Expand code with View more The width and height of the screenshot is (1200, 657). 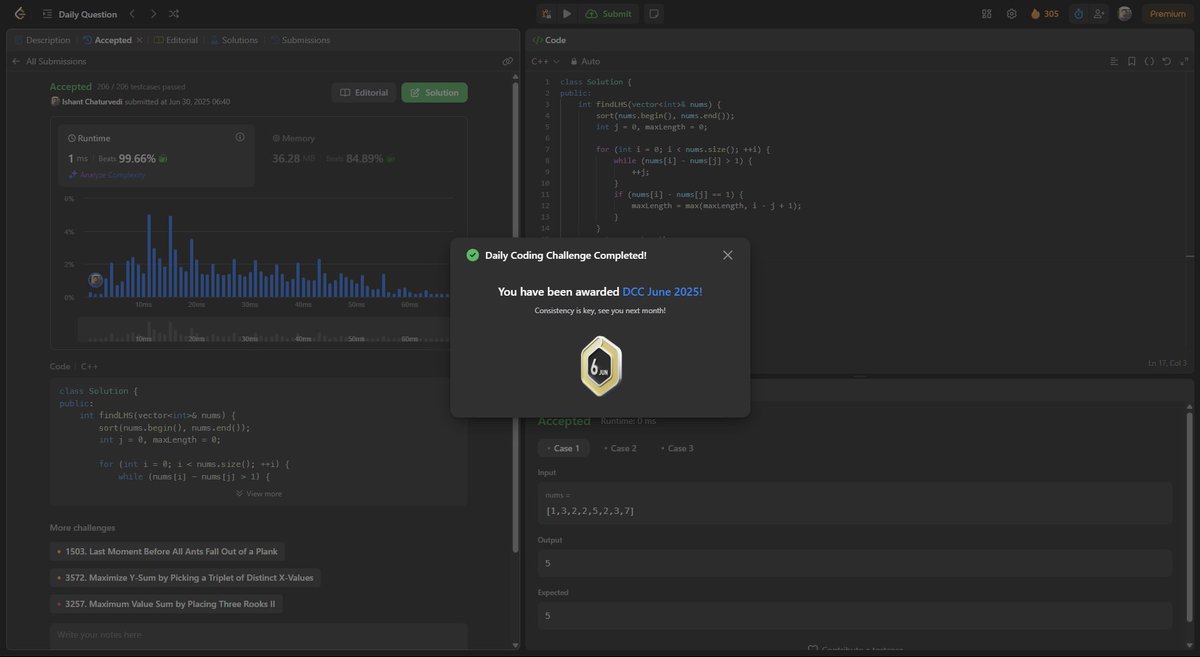coord(259,493)
